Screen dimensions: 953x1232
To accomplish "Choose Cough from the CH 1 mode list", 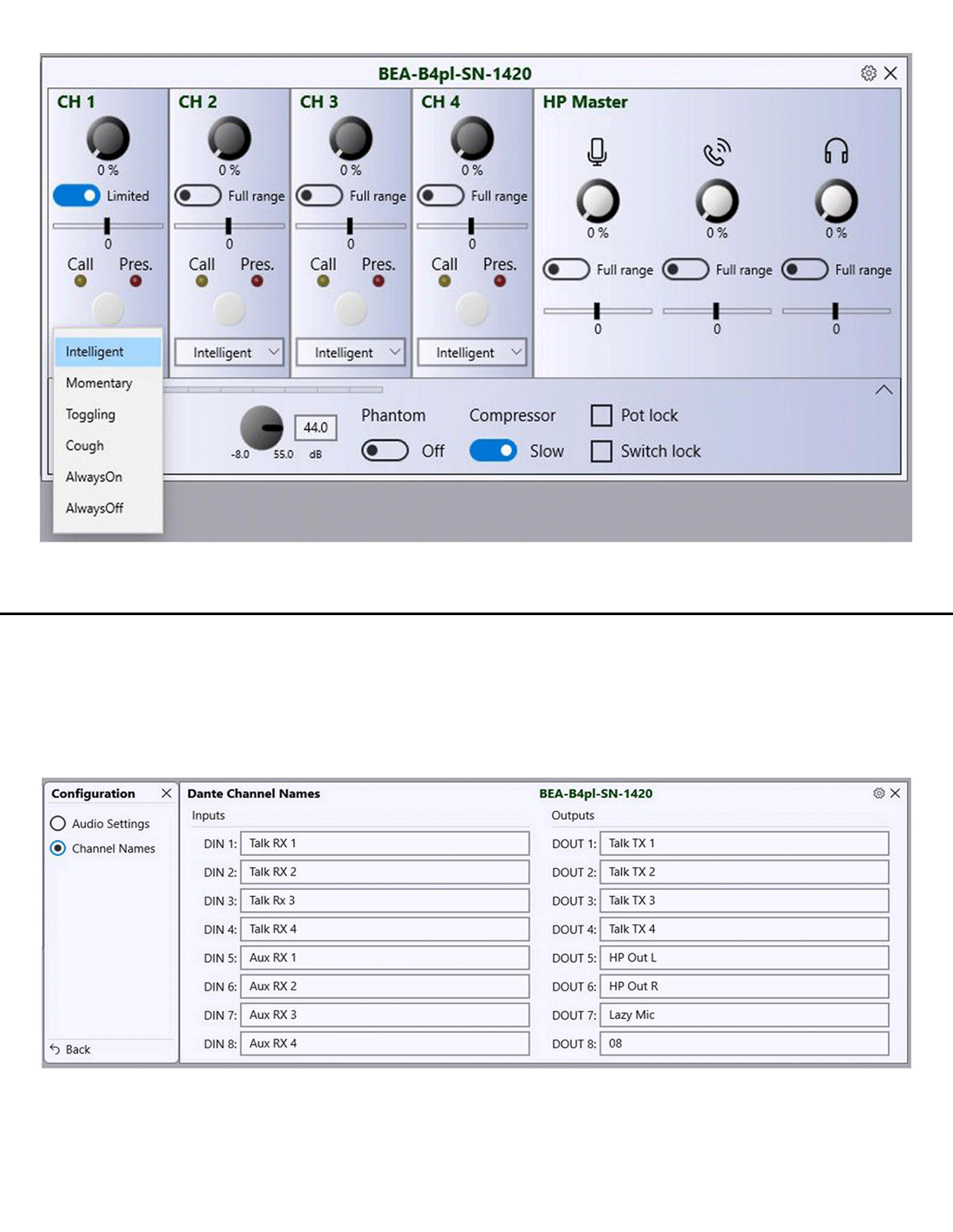I will 107,445.
